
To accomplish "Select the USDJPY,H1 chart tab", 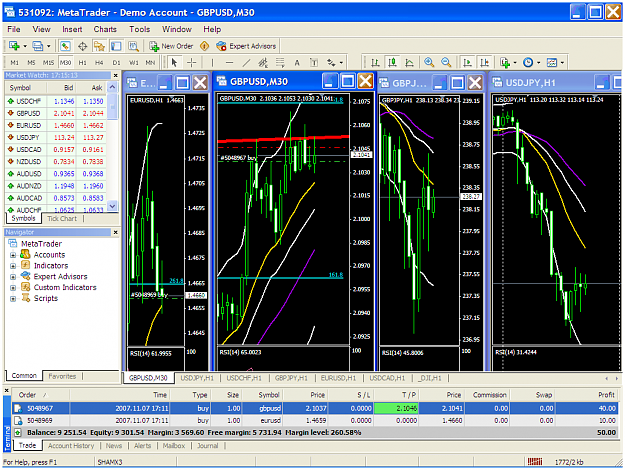I will 197,378.
